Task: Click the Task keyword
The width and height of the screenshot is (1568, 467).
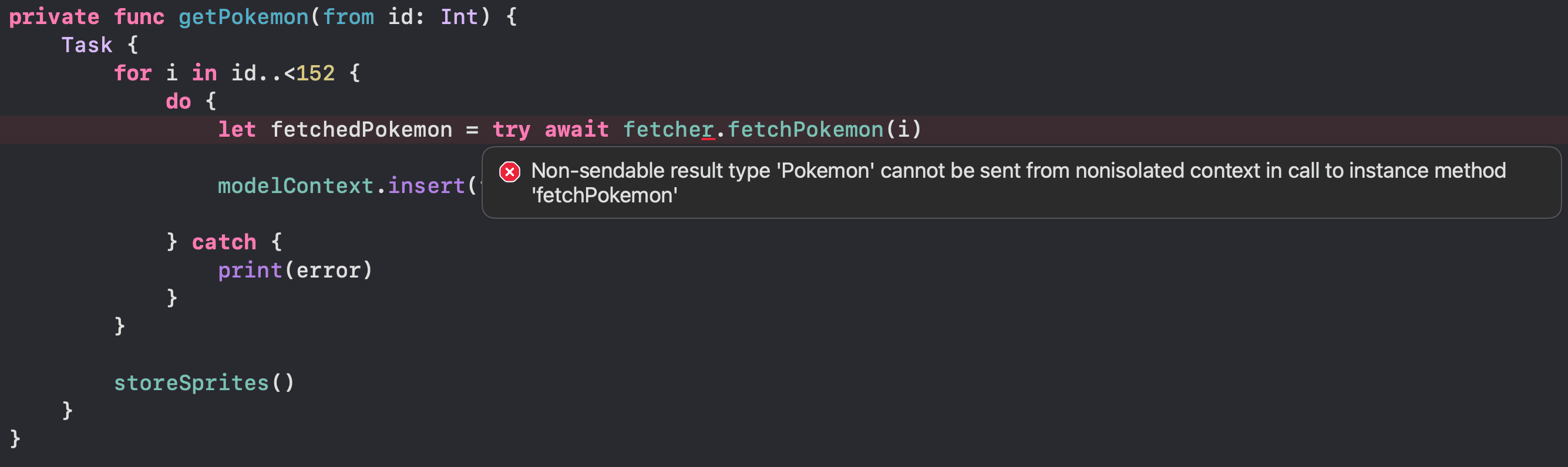Action: 87,45
